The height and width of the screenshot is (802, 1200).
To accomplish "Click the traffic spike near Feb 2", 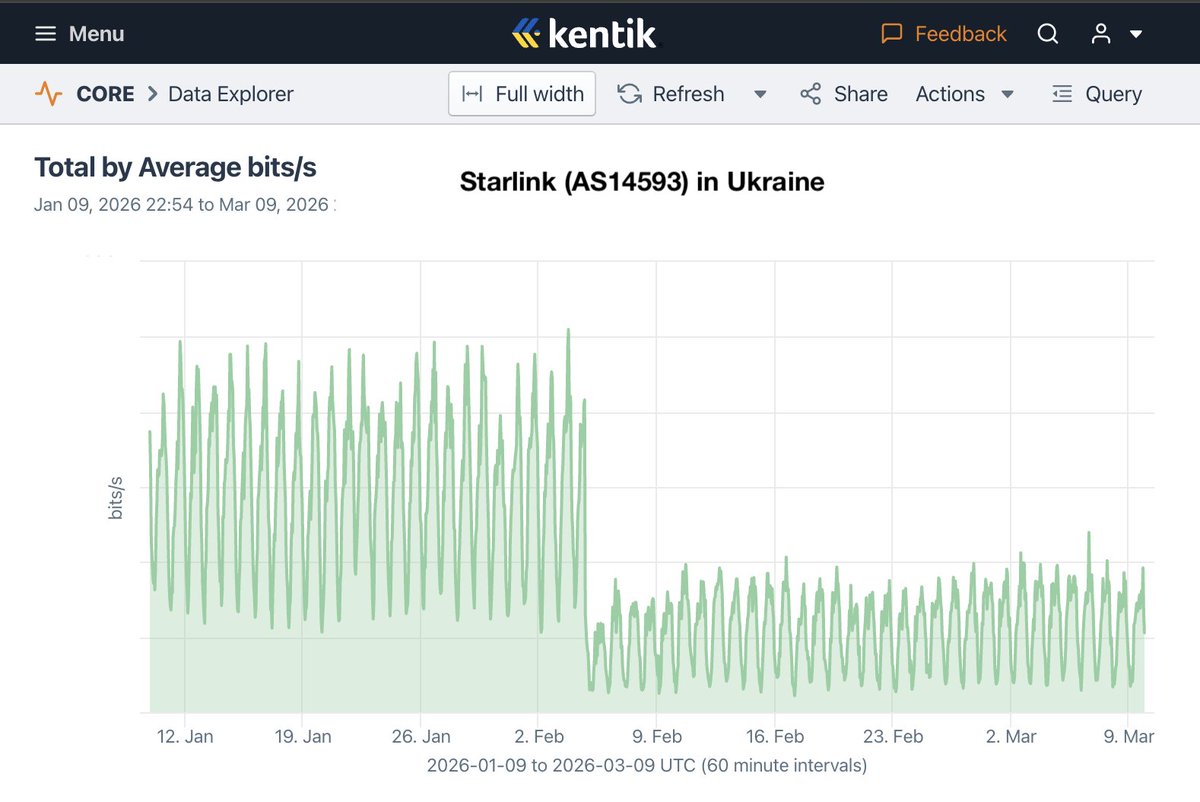I will [568, 330].
